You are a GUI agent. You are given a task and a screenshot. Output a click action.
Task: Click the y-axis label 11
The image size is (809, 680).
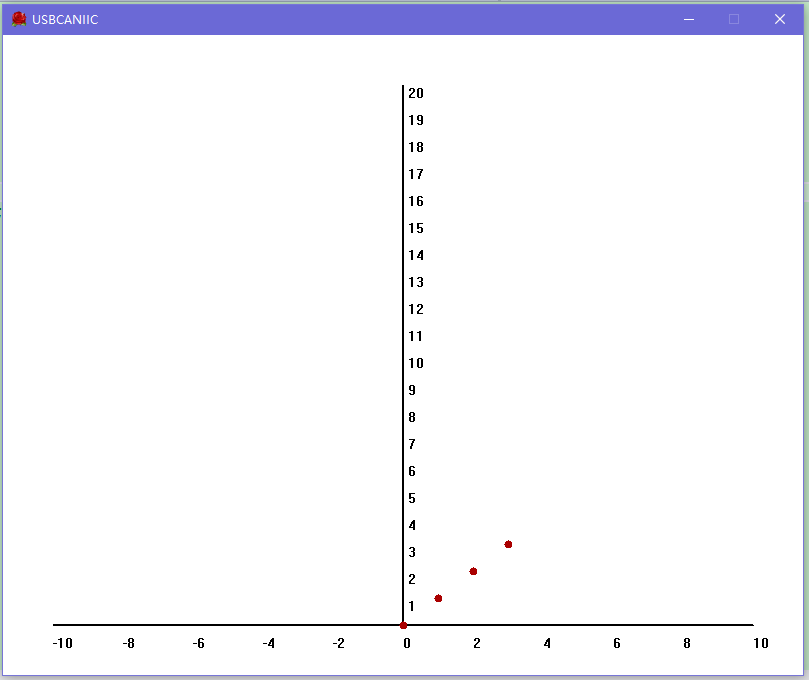pos(415,336)
